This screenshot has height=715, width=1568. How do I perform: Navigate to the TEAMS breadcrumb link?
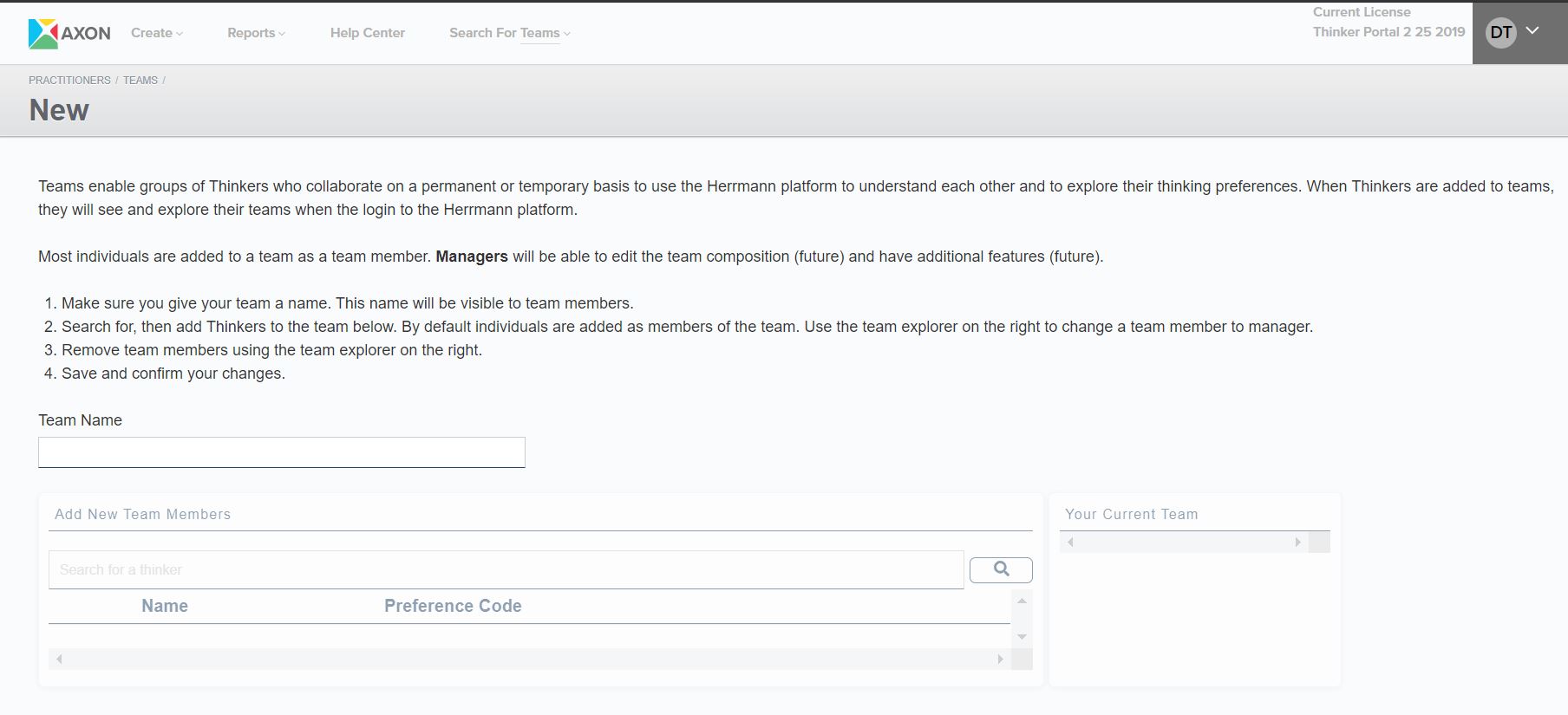140,80
